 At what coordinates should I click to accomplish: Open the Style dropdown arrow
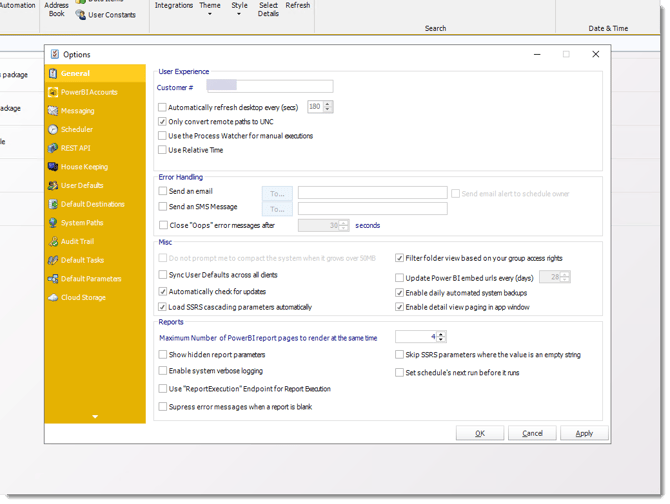(239, 14)
